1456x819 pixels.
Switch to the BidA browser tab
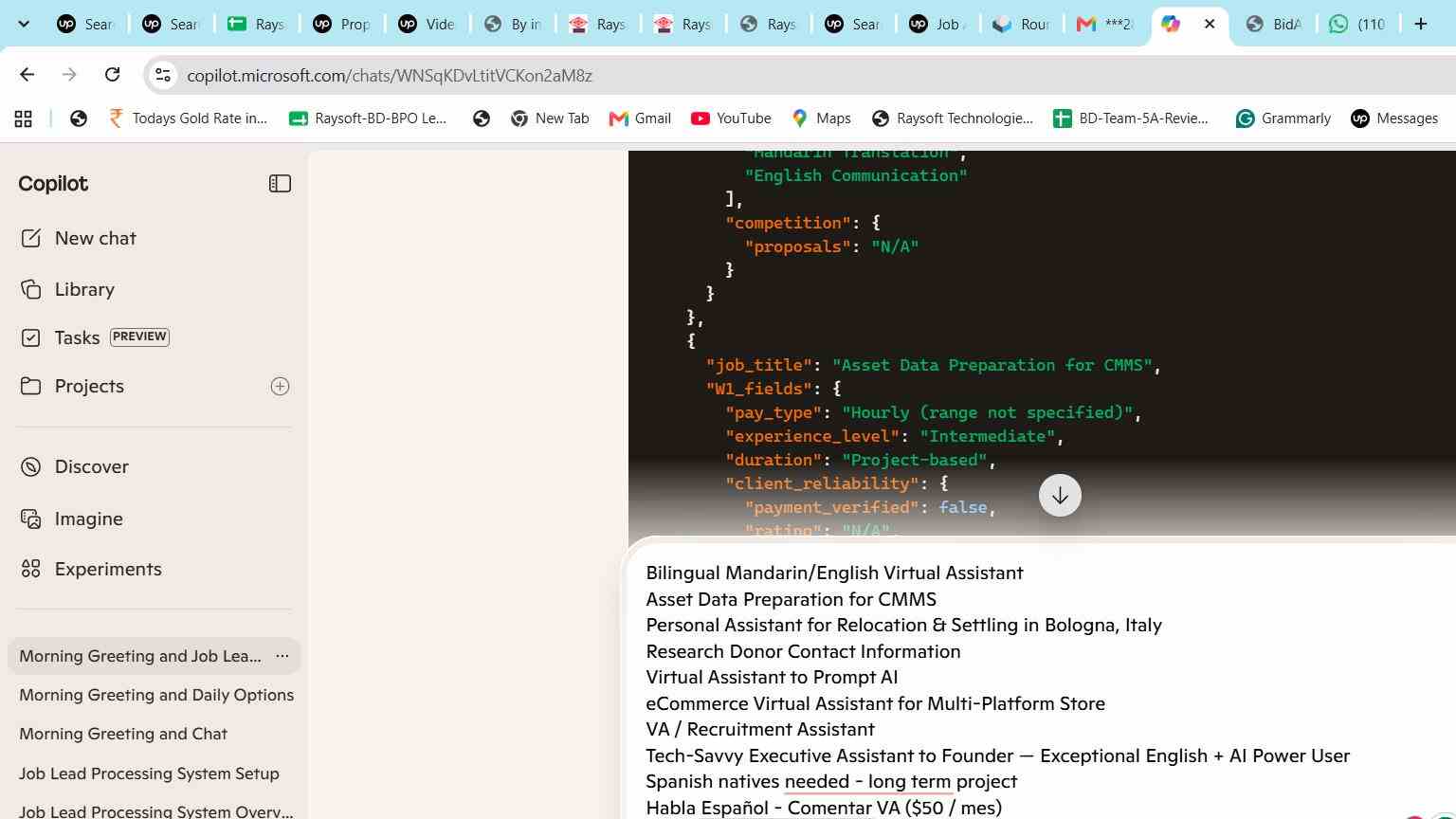[1274, 24]
